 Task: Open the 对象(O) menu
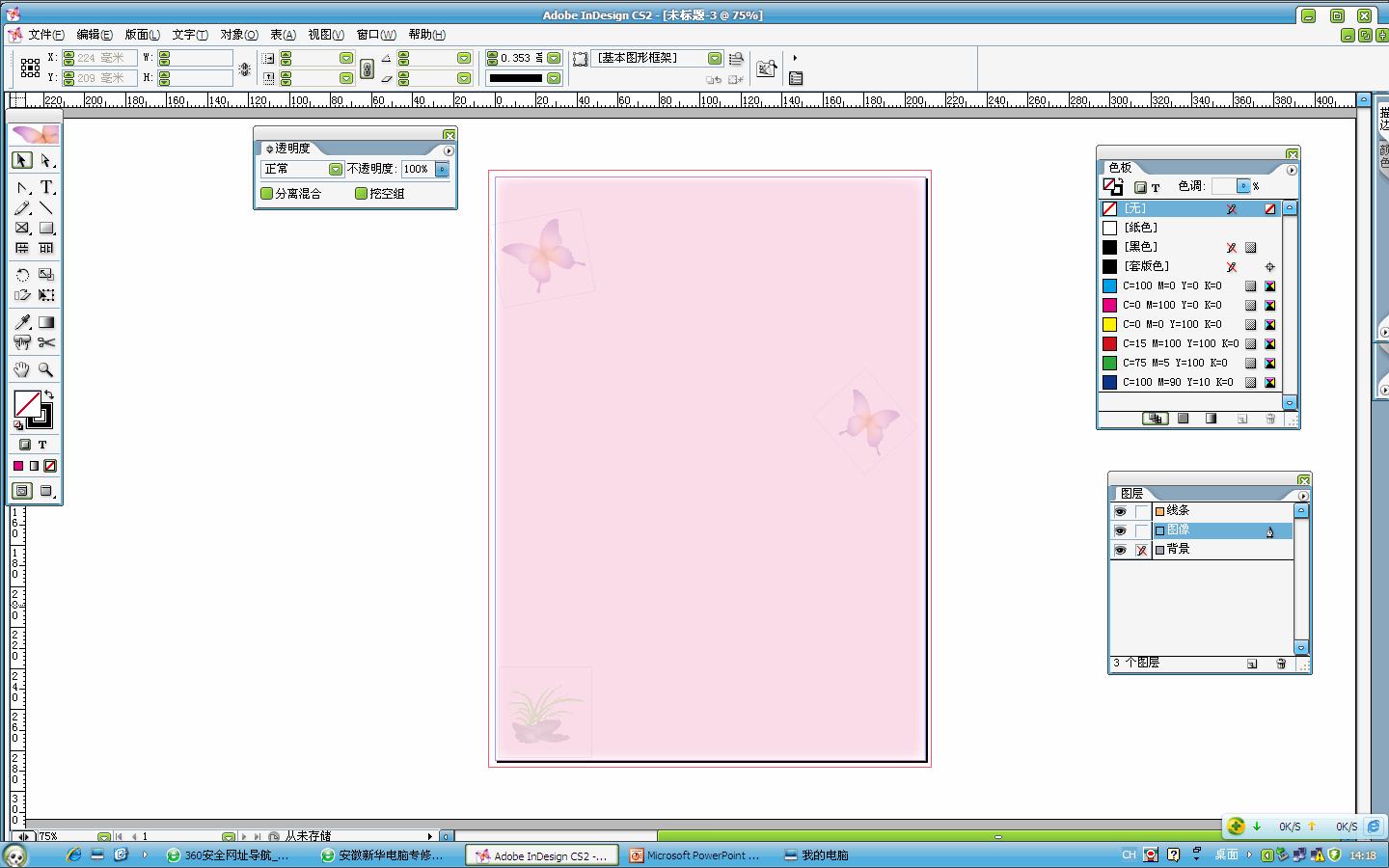coord(238,35)
